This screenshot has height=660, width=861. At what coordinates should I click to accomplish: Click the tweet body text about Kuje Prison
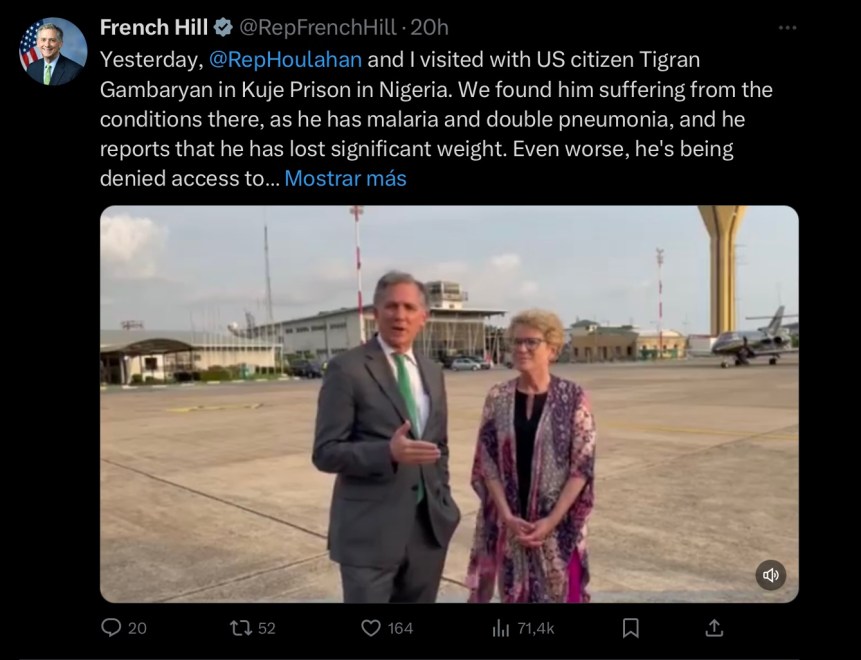click(436, 119)
